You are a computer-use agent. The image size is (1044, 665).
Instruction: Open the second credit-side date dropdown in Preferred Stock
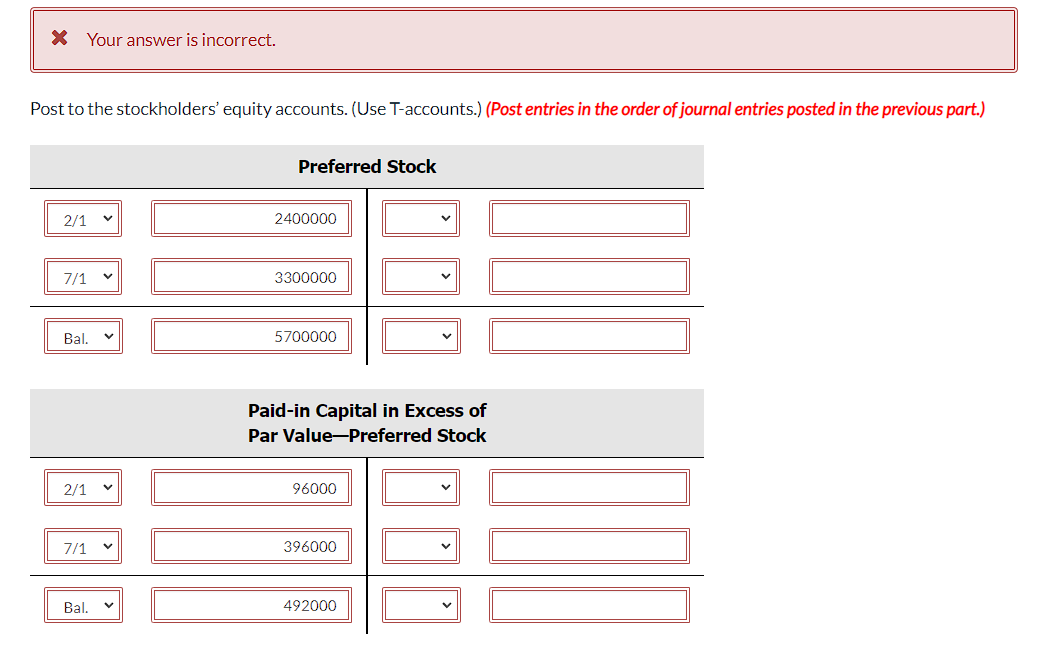pyautogui.click(x=421, y=276)
